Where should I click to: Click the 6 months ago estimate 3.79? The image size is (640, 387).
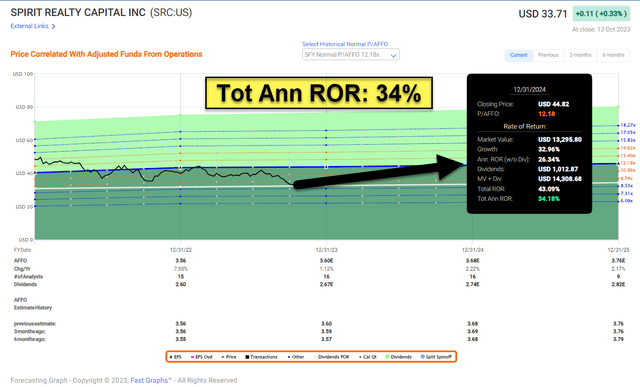pos(618,339)
